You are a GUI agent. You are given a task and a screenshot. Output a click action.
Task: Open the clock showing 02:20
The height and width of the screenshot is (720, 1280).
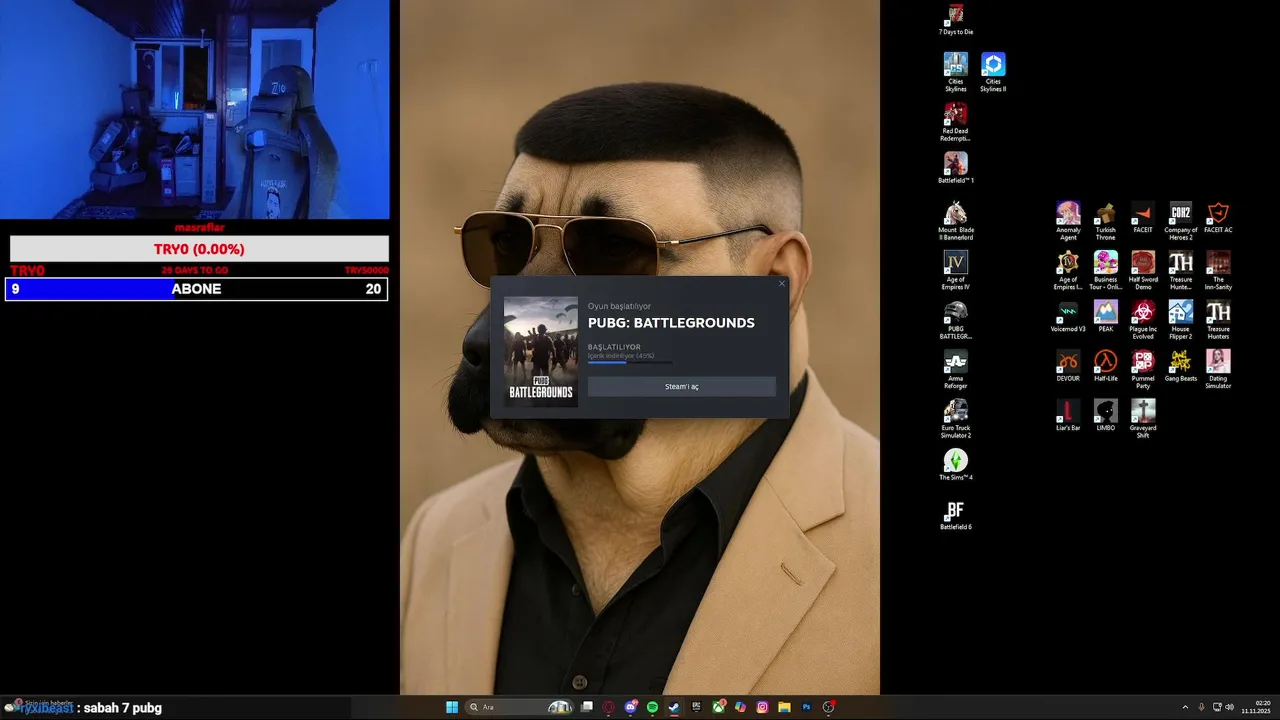point(1256,707)
